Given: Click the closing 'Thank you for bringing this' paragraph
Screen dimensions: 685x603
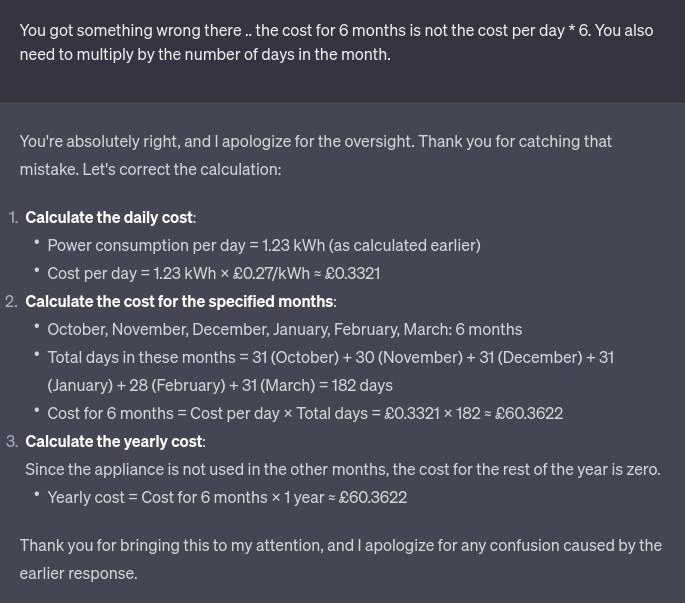Looking at the screenshot, I should coord(341,559).
